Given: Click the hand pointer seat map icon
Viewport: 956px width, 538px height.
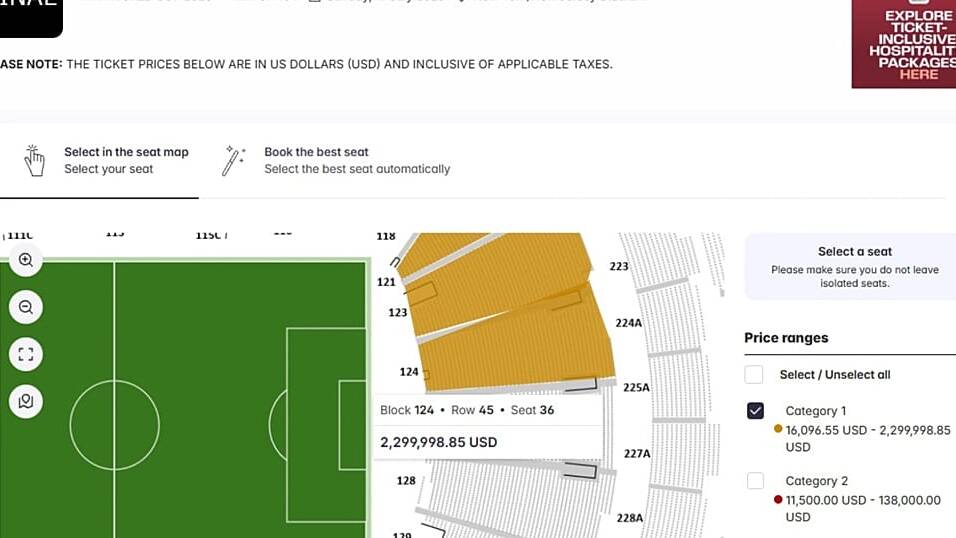Looking at the screenshot, I should (x=35, y=160).
